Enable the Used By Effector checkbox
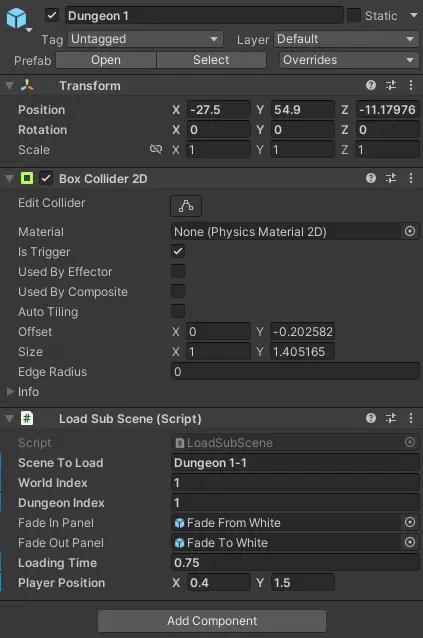The width and height of the screenshot is (423, 638). coord(178,271)
